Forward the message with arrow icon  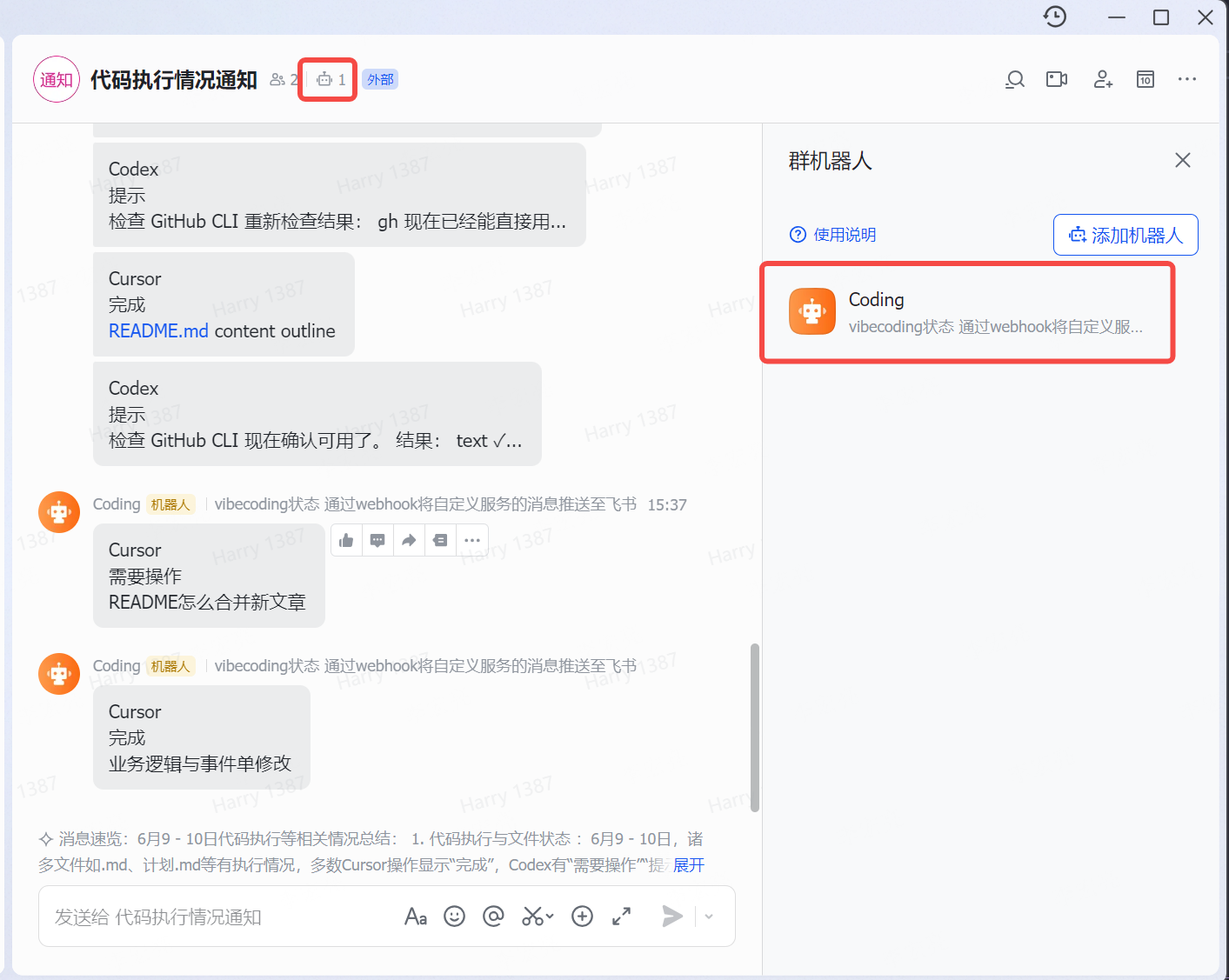(x=409, y=540)
